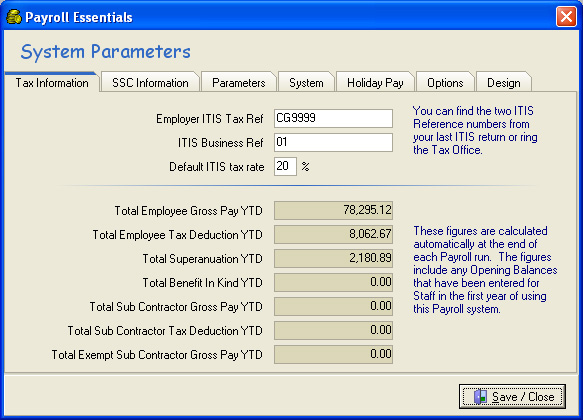Click the Save / Close button
This screenshot has width=583, height=420.
point(512,397)
